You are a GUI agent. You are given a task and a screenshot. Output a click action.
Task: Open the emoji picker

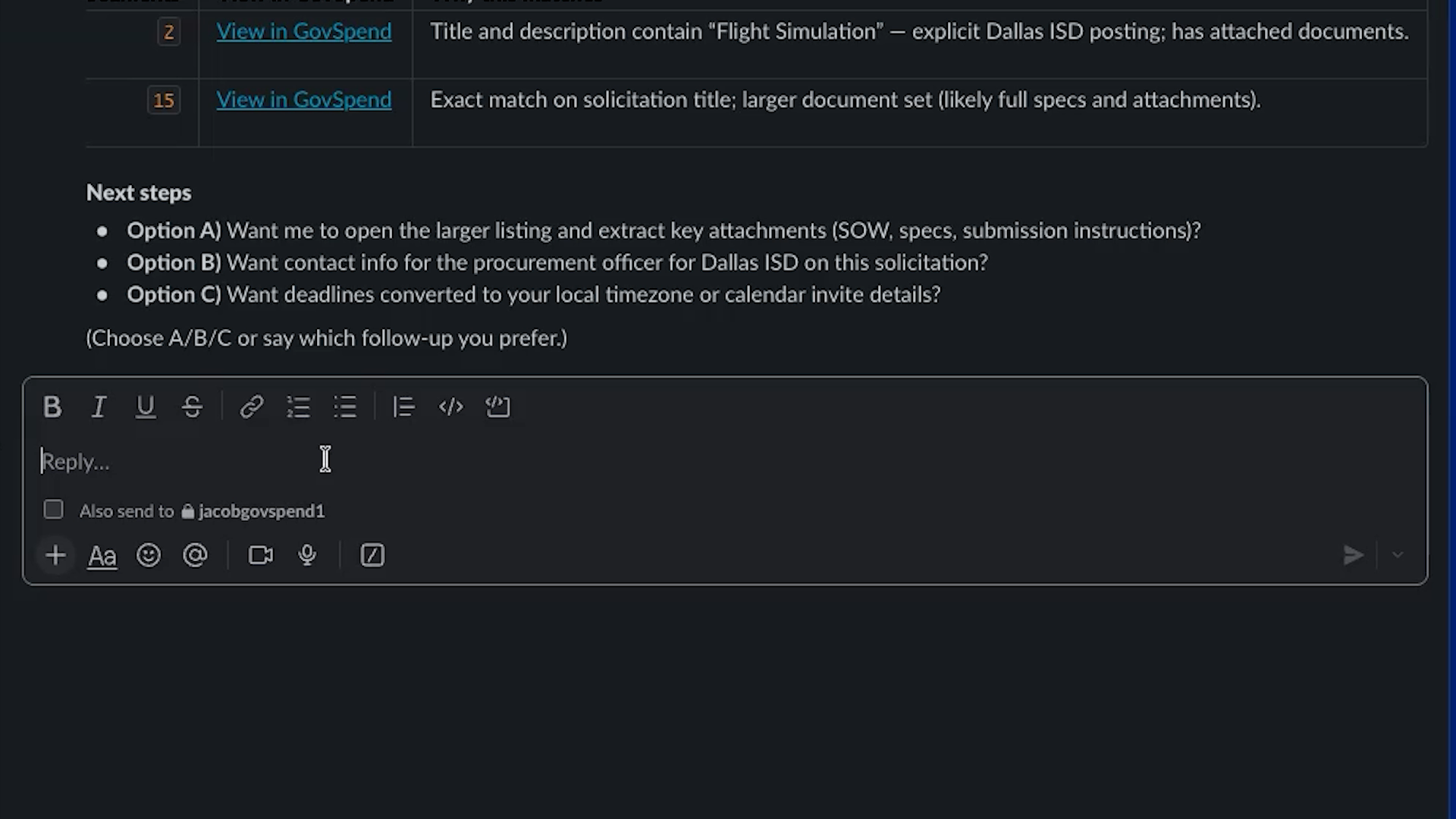pos(149,556)
